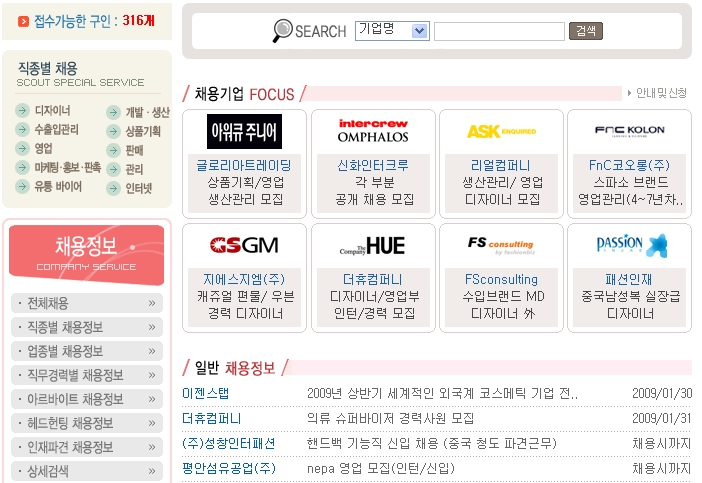Click the FnC KOLON logo

629,130
